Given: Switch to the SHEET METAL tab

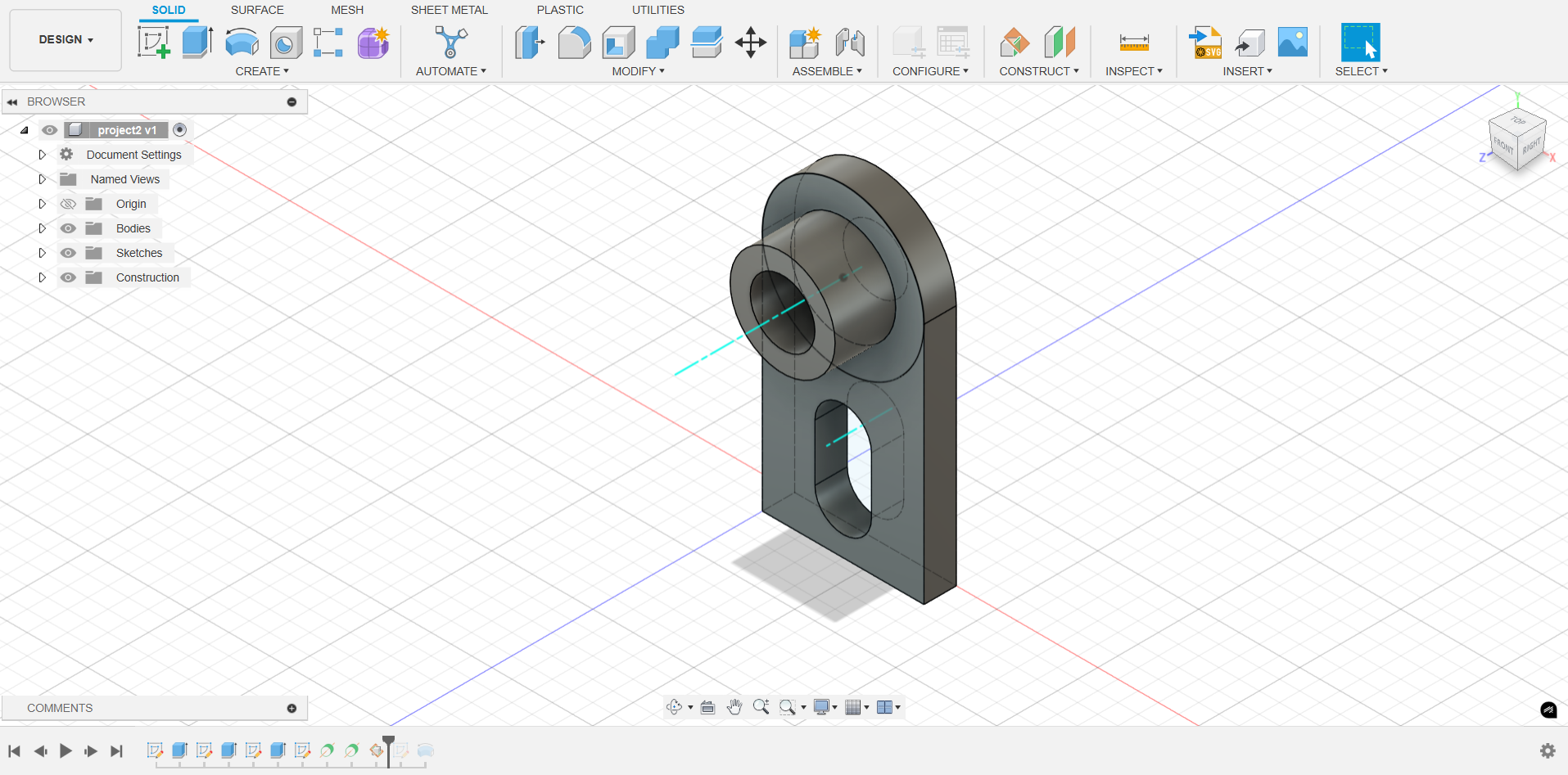Looking at the screenshot, I should click(450, 10).
